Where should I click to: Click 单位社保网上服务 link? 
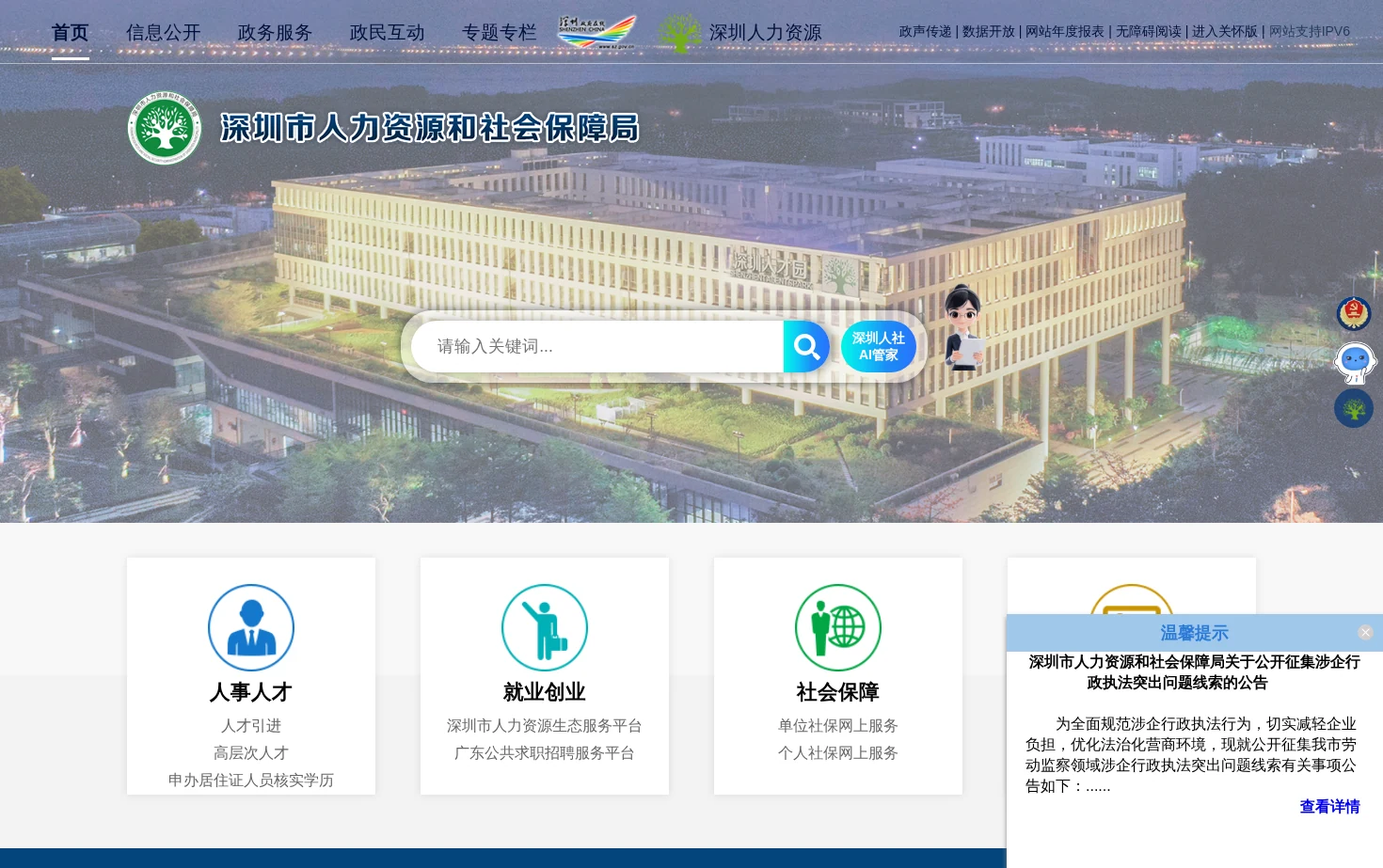pyautogui.click(x=838, y=726)
